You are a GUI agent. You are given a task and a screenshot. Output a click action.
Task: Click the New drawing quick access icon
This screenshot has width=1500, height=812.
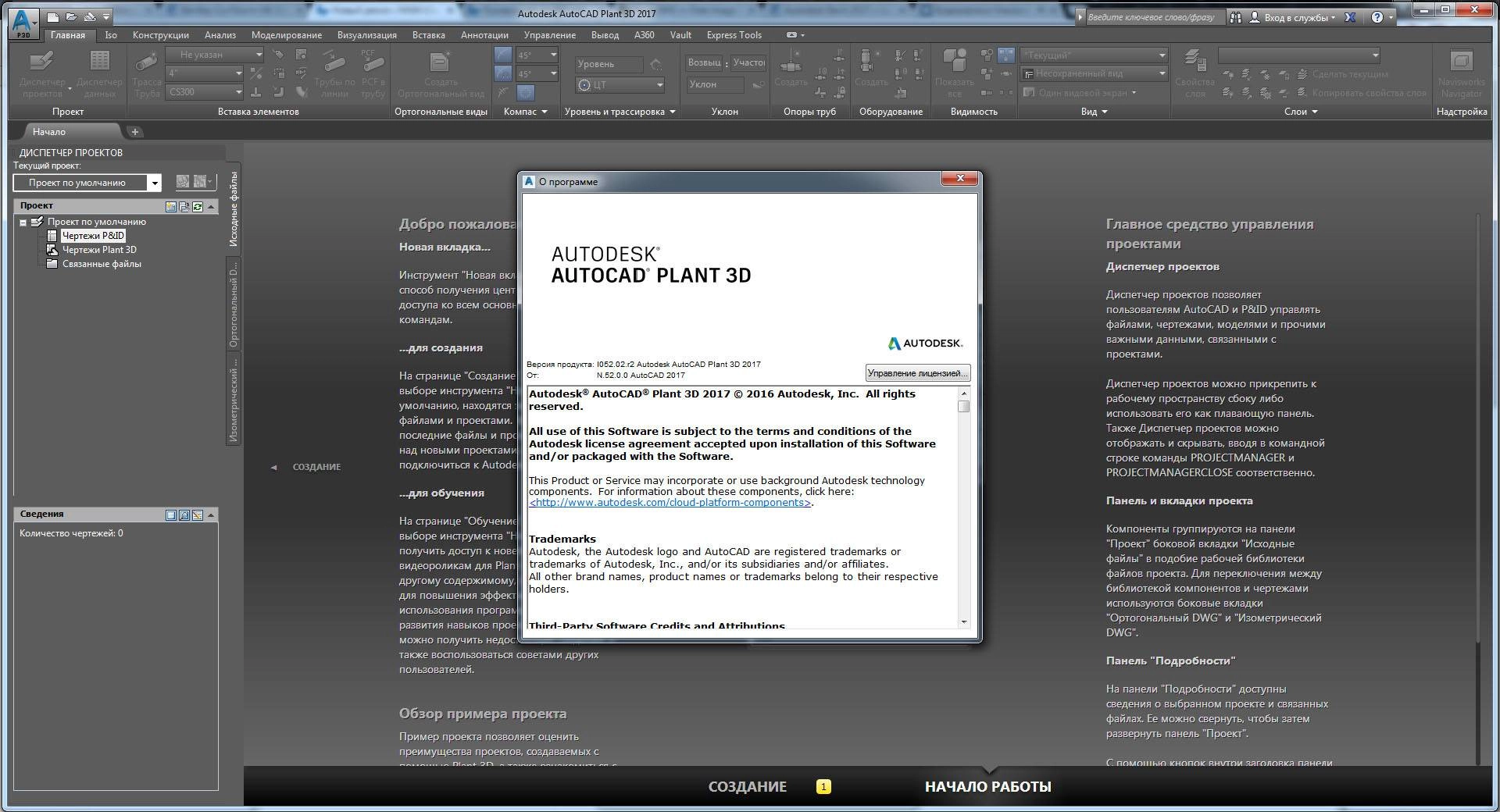point(53,16)
